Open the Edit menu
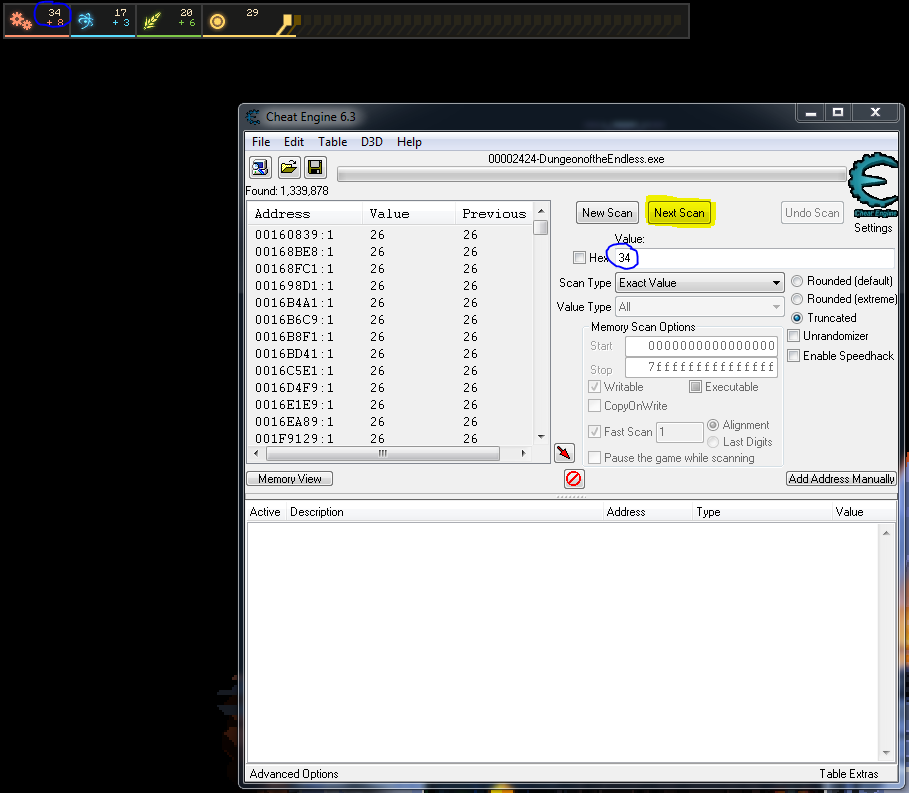This screenshot has height=793, width=909. 294,142
